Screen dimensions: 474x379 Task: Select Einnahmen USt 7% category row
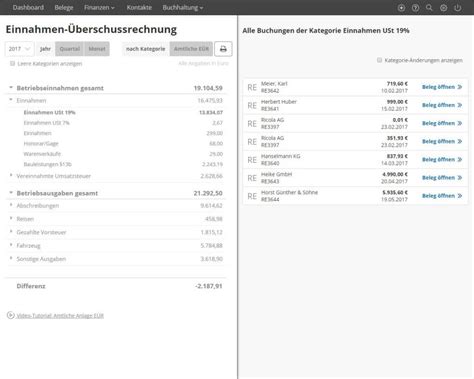tap(123, 123)
